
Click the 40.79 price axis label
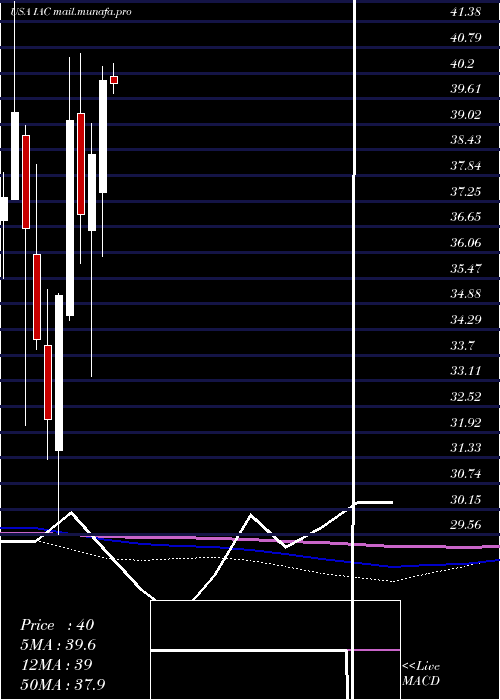tap(466, 38)
